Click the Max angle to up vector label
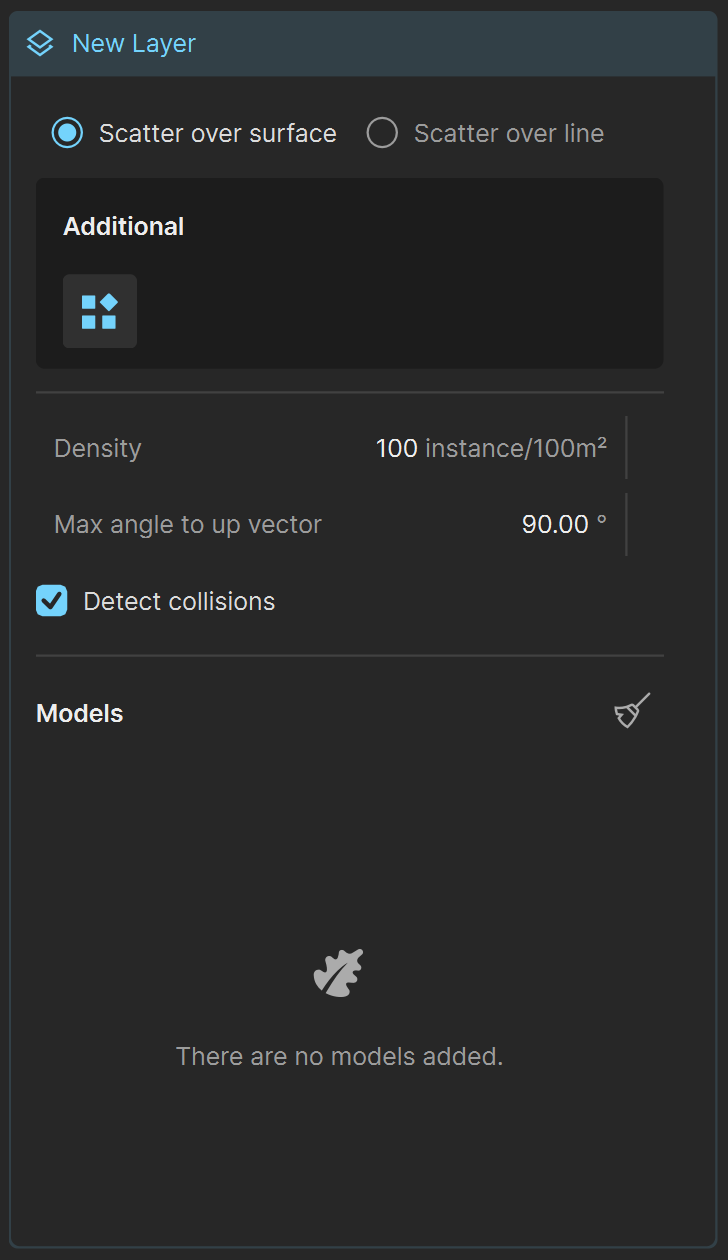This screenshot has width=728, height=1260. (188, 524)
